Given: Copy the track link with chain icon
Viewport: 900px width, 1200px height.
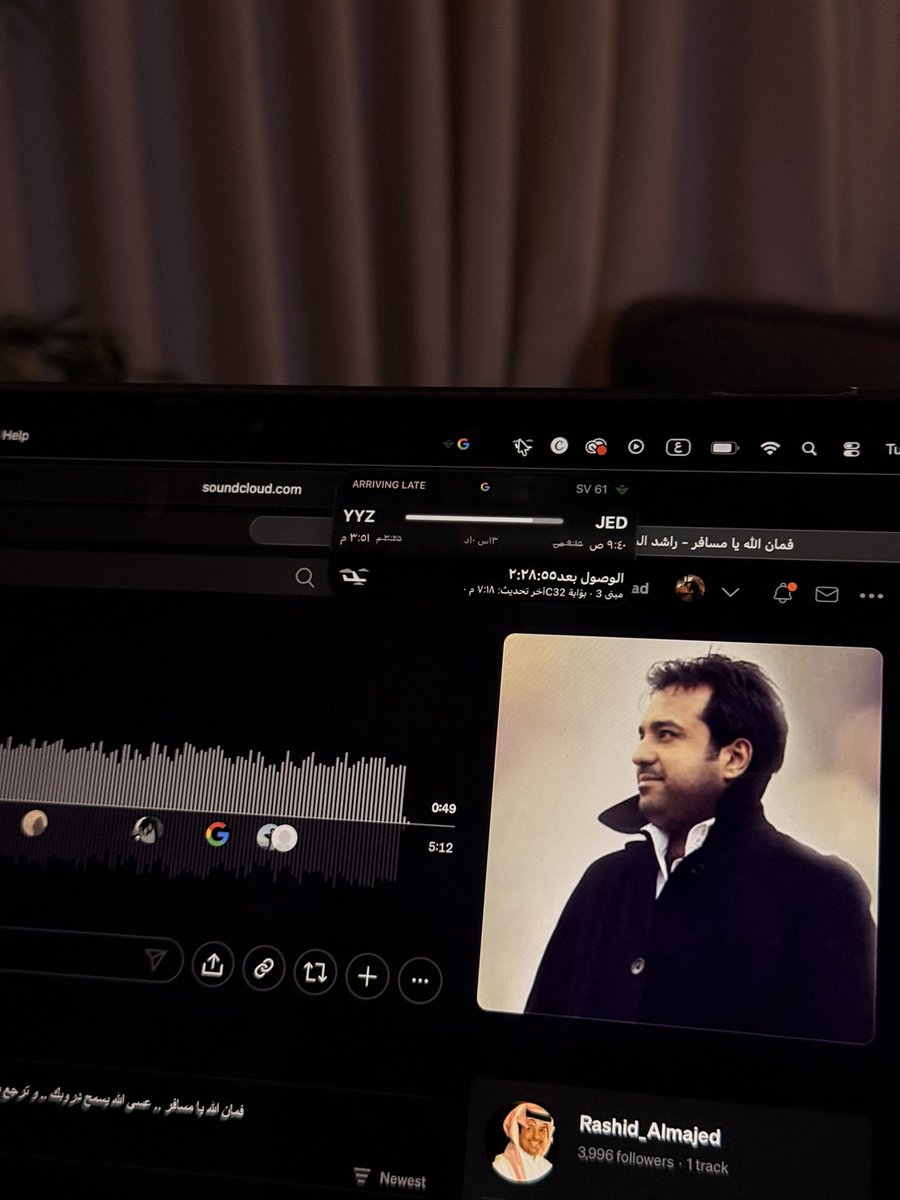Looking at the screenshot, I should pyautogui.click(x=264, y=968).
